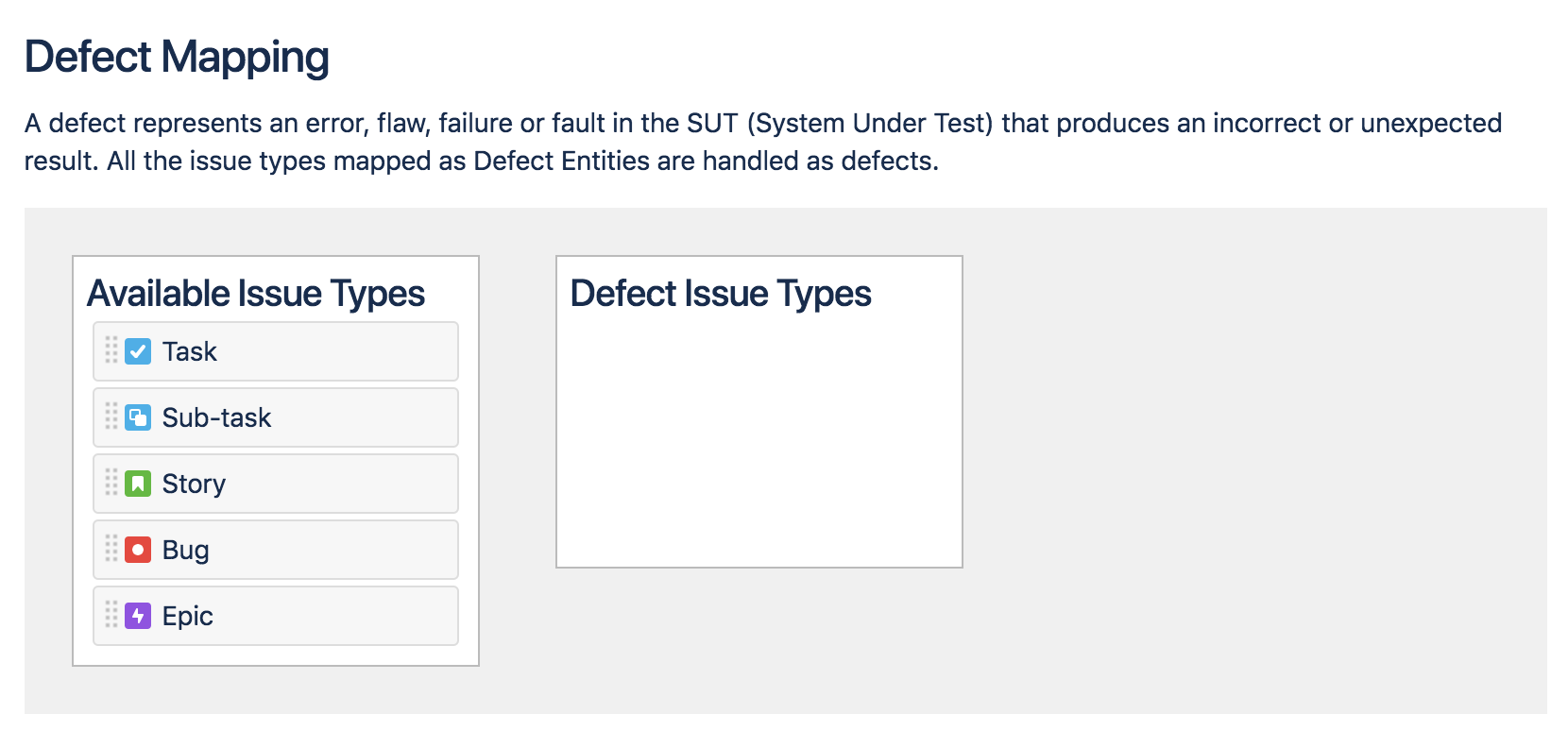Grab the drag handle beside Epic
The height and width of the screenshot is (731, 1568).
click(x=111, y=614)
